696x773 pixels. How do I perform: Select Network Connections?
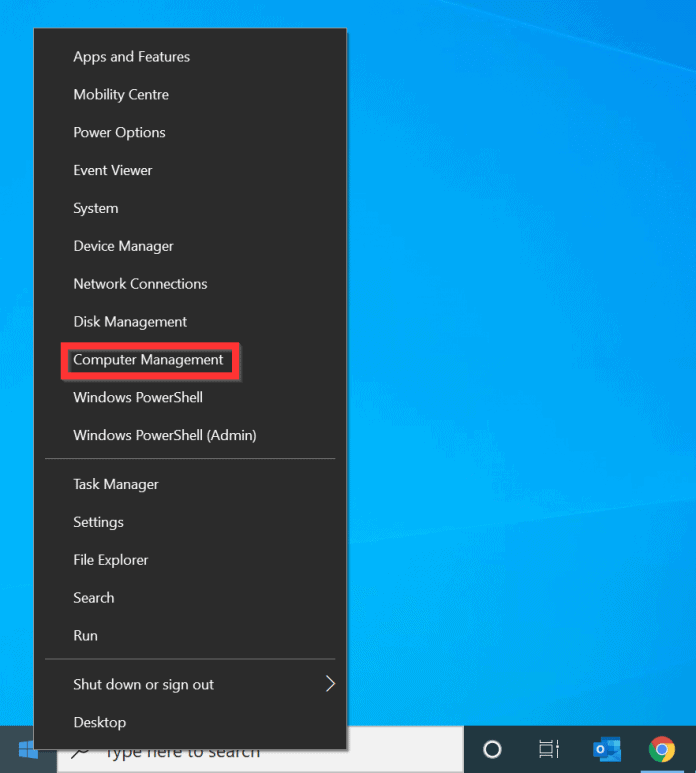click(x=140, y=284)
